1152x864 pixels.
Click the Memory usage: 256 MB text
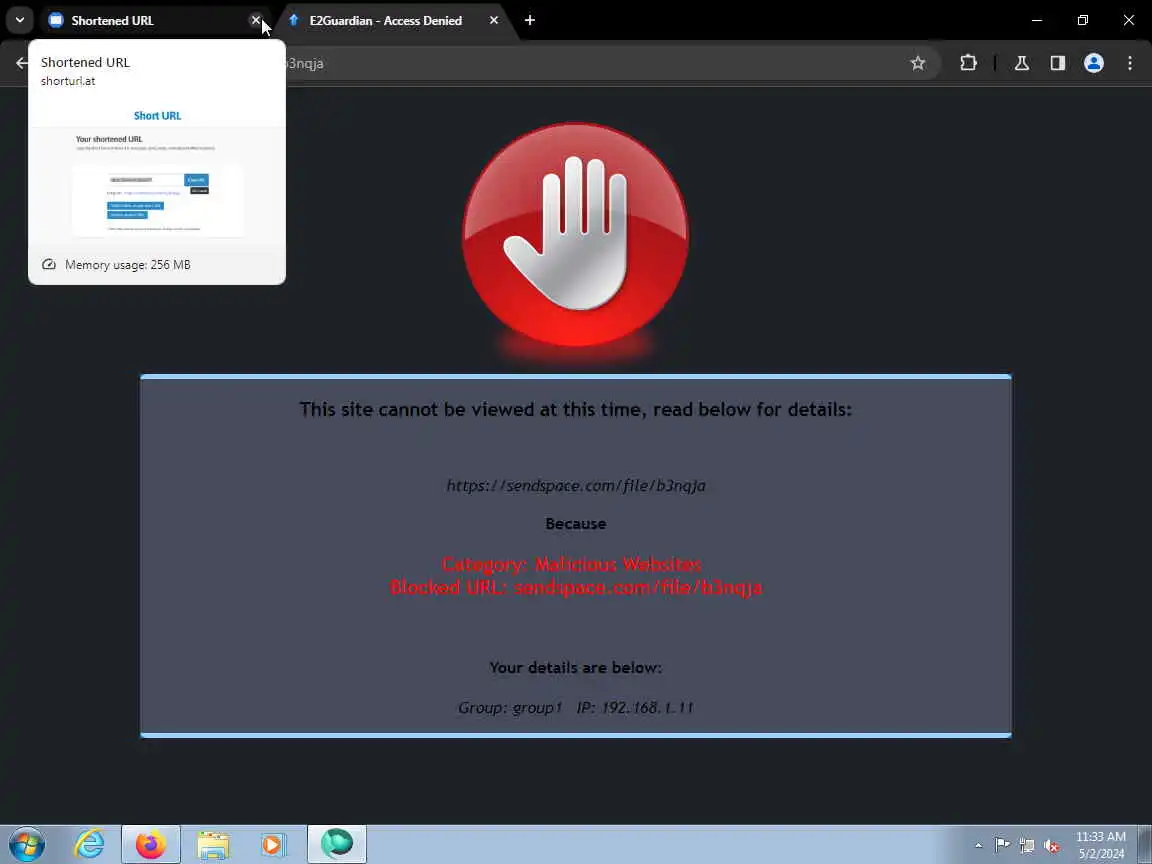(128, 264)
